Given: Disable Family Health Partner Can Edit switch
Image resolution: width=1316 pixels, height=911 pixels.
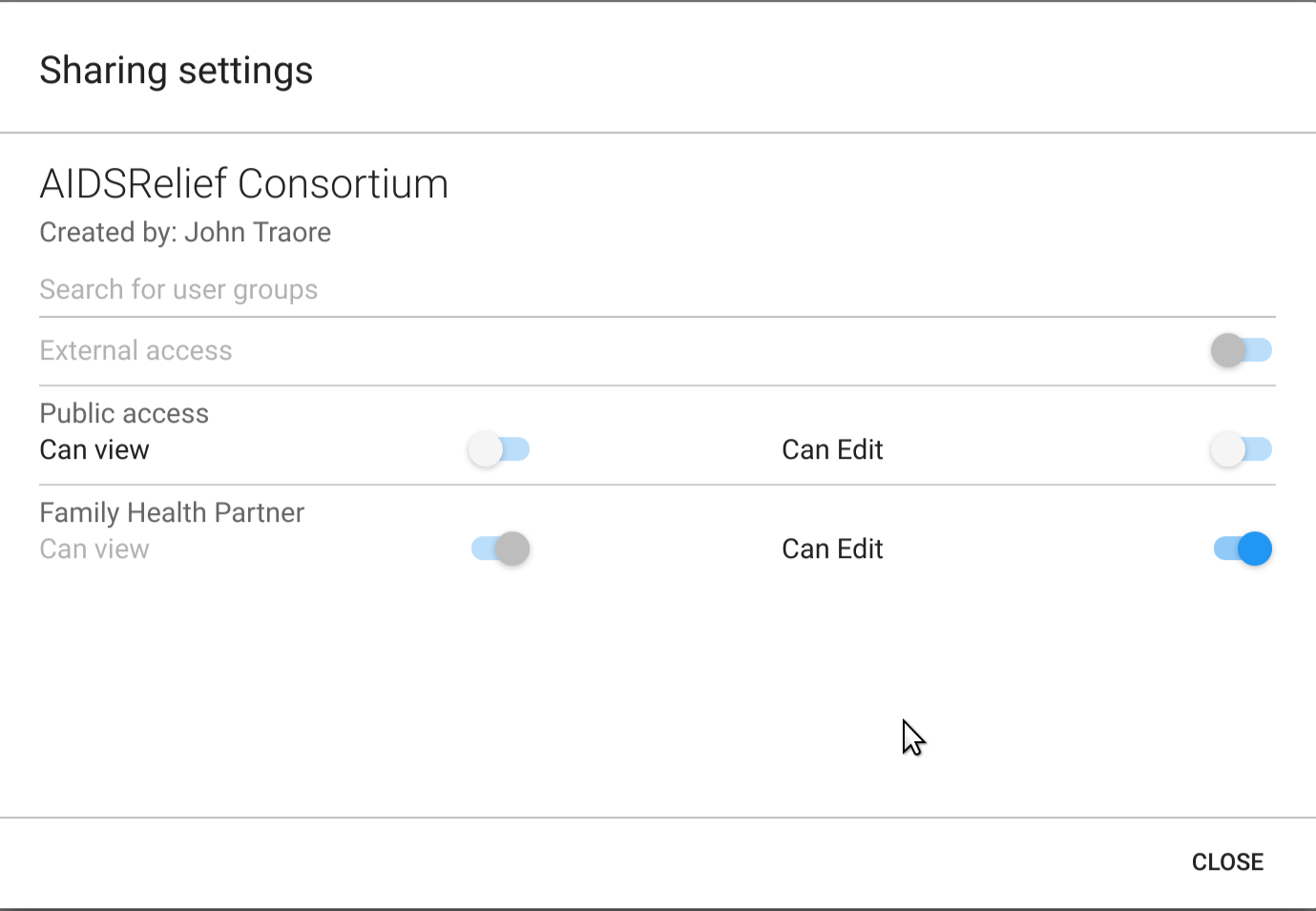Looking at the screenshot, I should 1243,549.
